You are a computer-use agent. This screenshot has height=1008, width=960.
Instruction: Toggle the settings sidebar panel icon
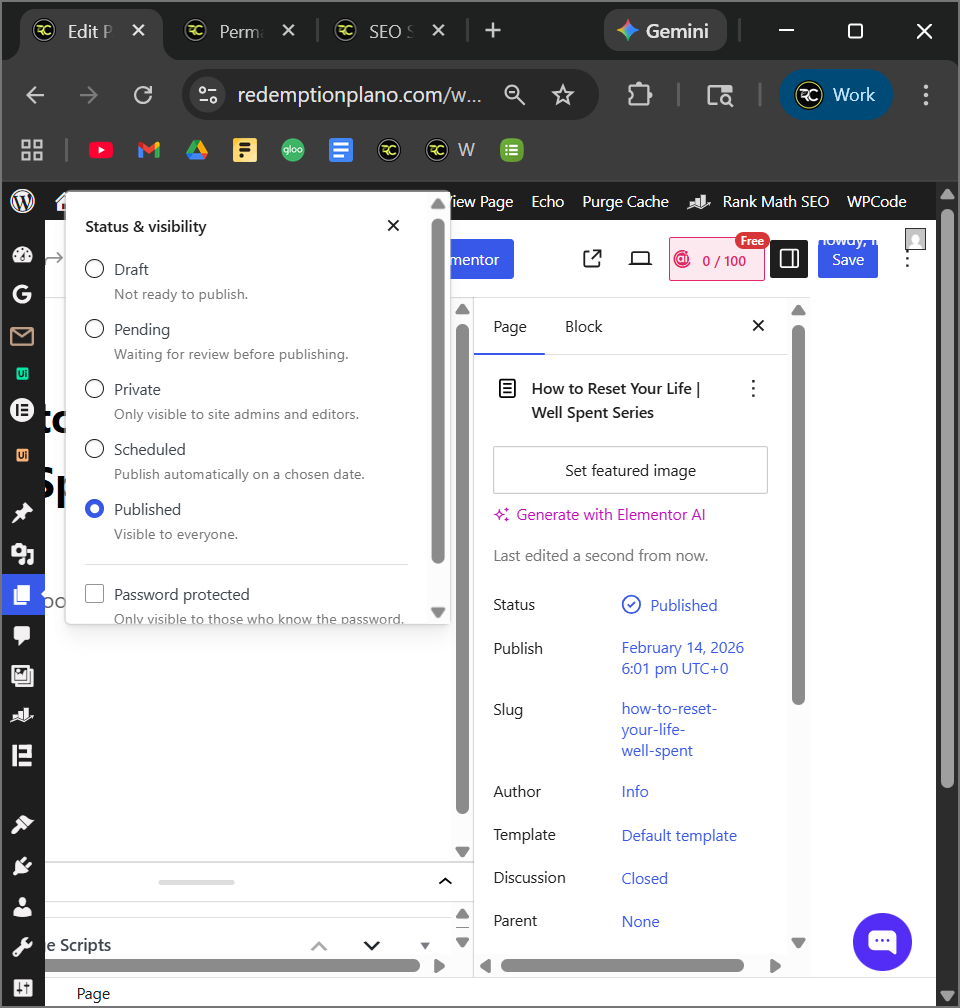788,259
